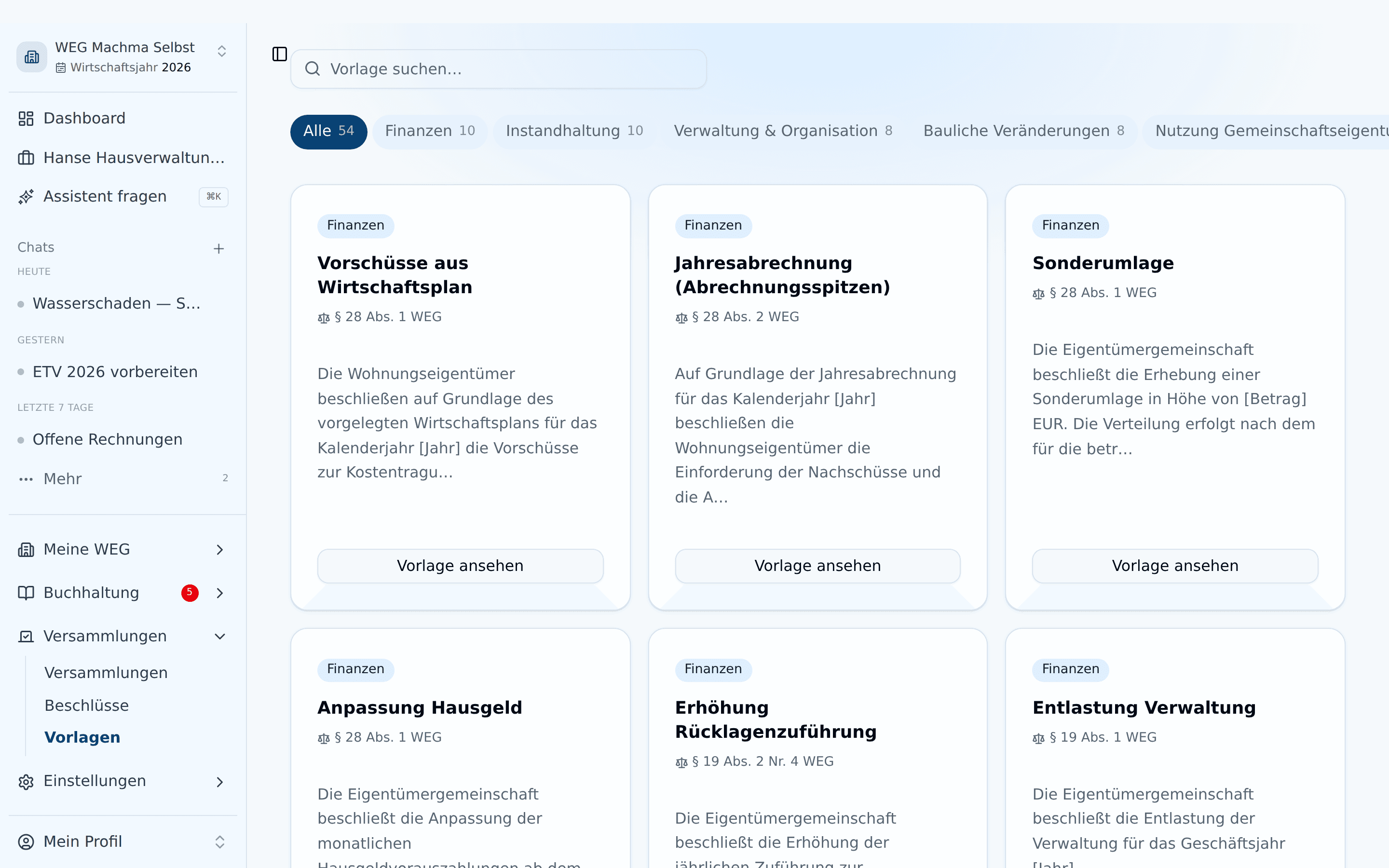Toggle the sidebar panel icon
The height and width of the screenshot is (868, 1389).
280,54
